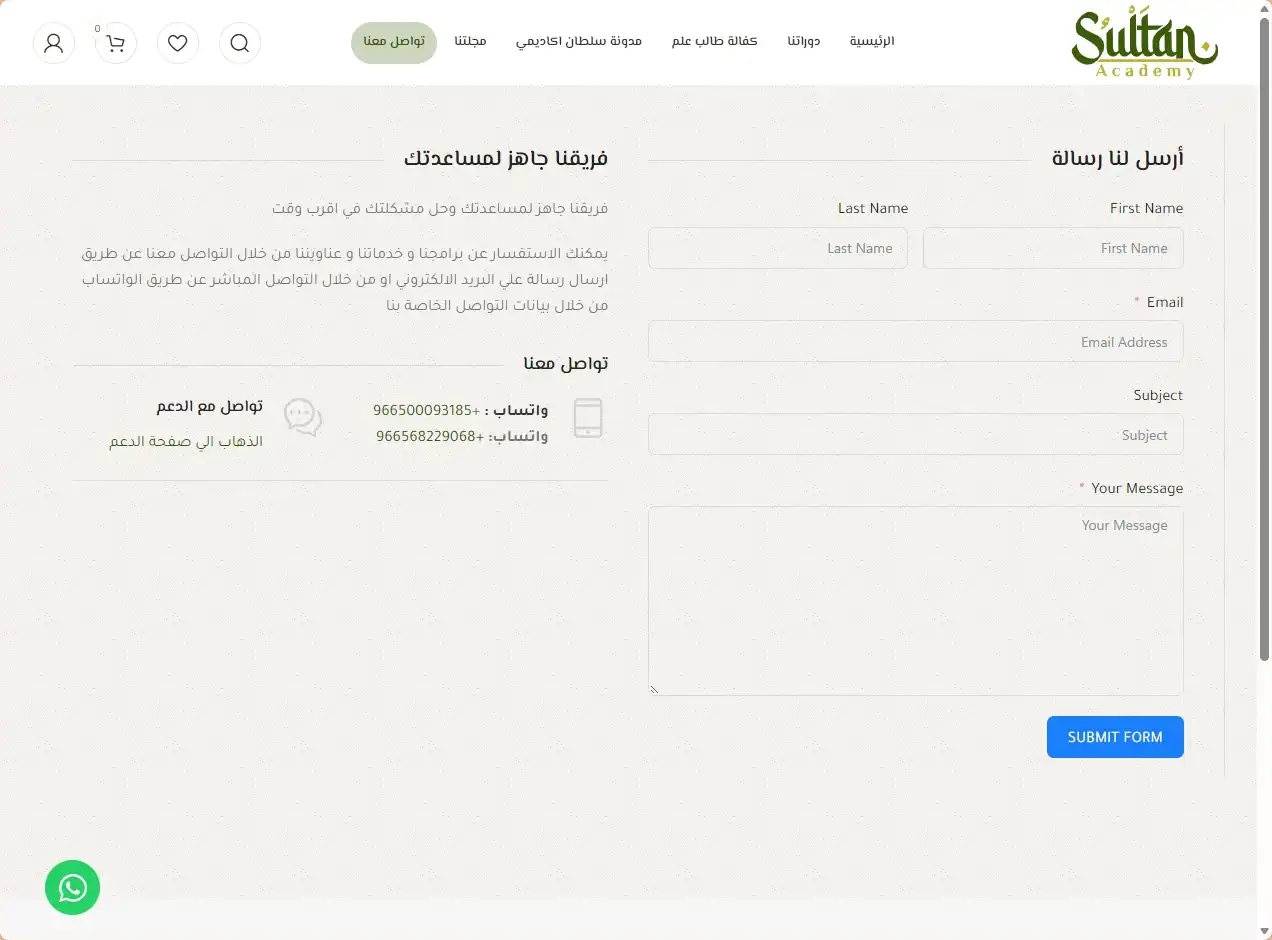The width and height of the screenshot is (1272, 940).
Task: Click the أرسل لنا رسالة heading
Action: 1118,158
